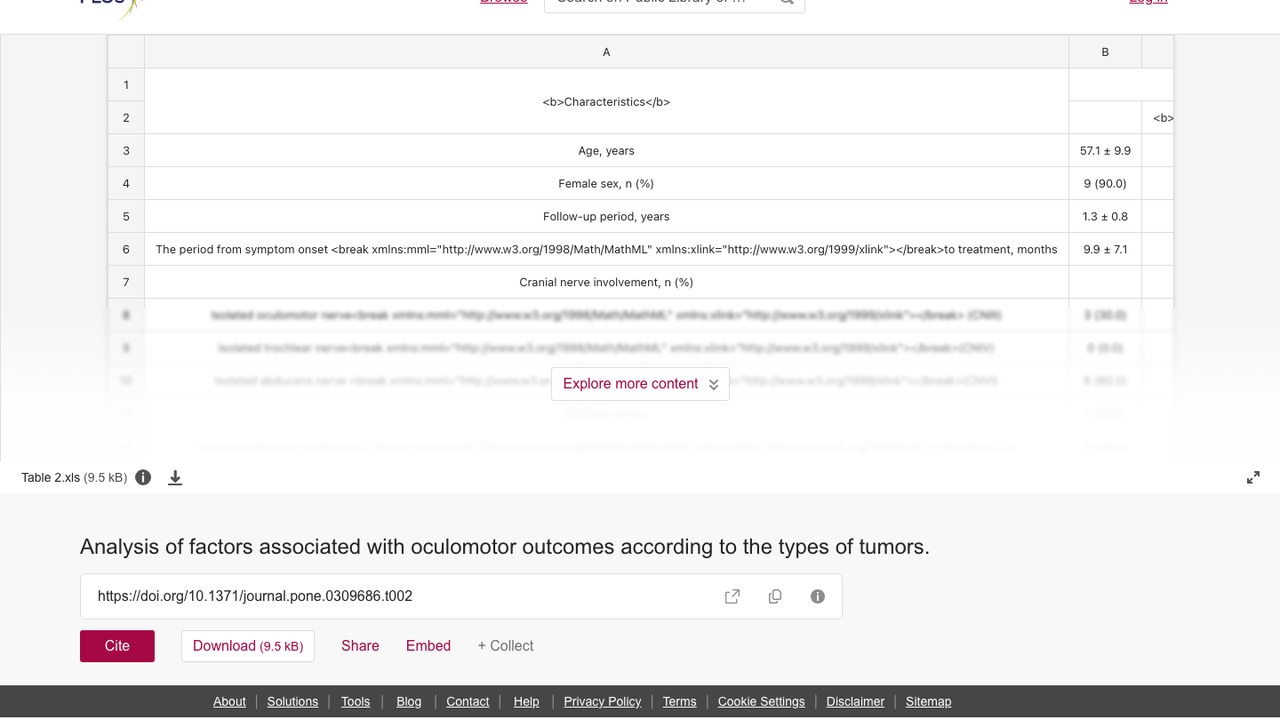The width and height of the screenshot is (1280, 720).
Task: Open the Terms footer link
Action: pos(679,702)
